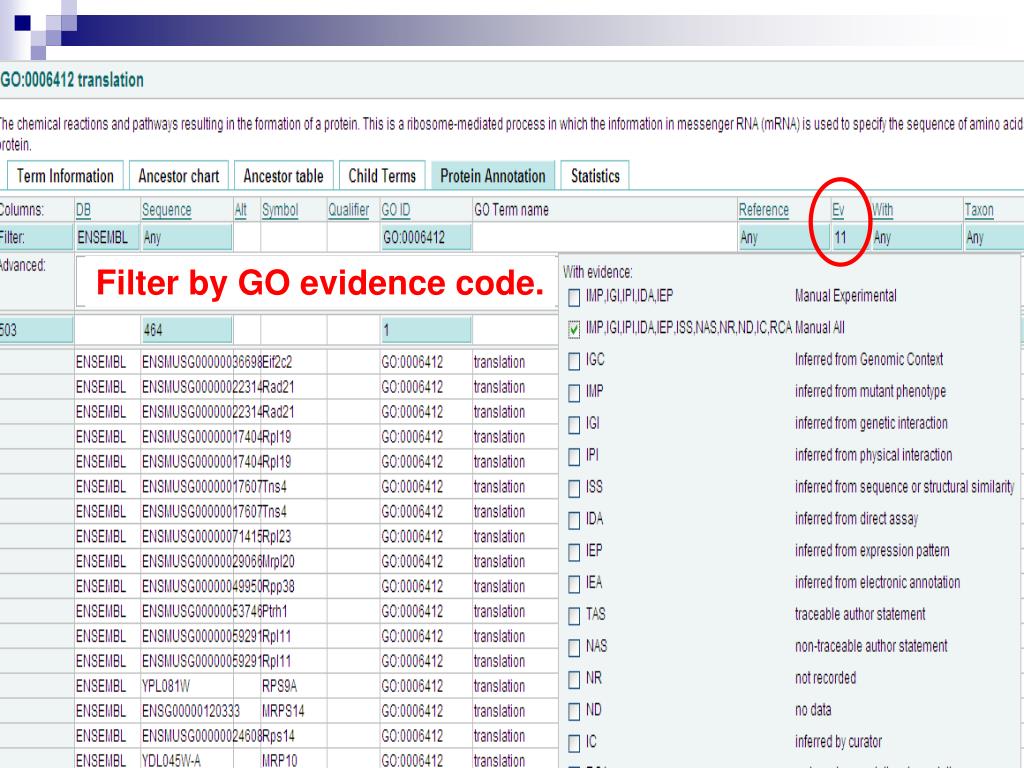Open the Term Information tab

[x=65, y=176]
